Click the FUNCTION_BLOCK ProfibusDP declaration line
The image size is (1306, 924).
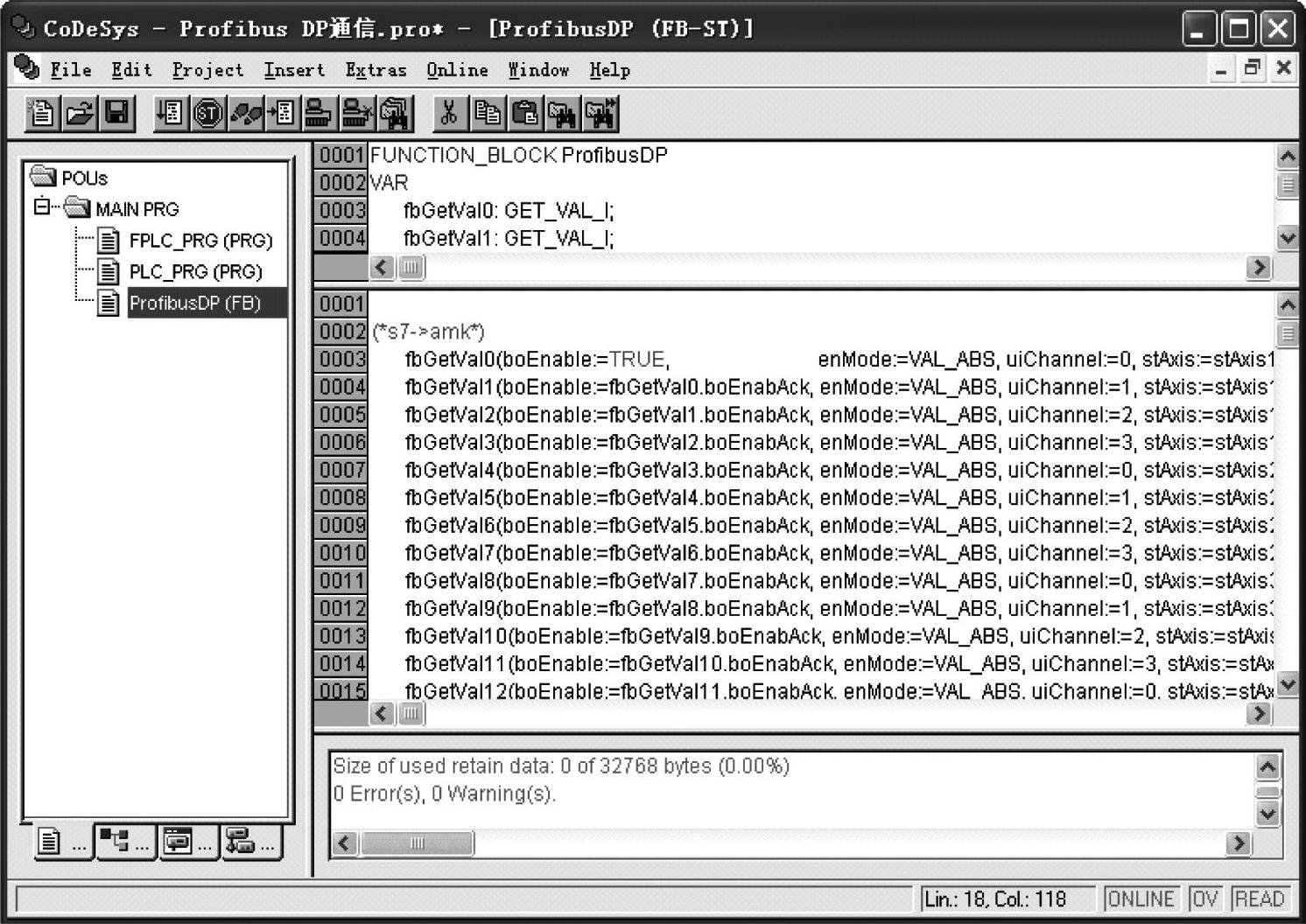(x=519, y=156)
